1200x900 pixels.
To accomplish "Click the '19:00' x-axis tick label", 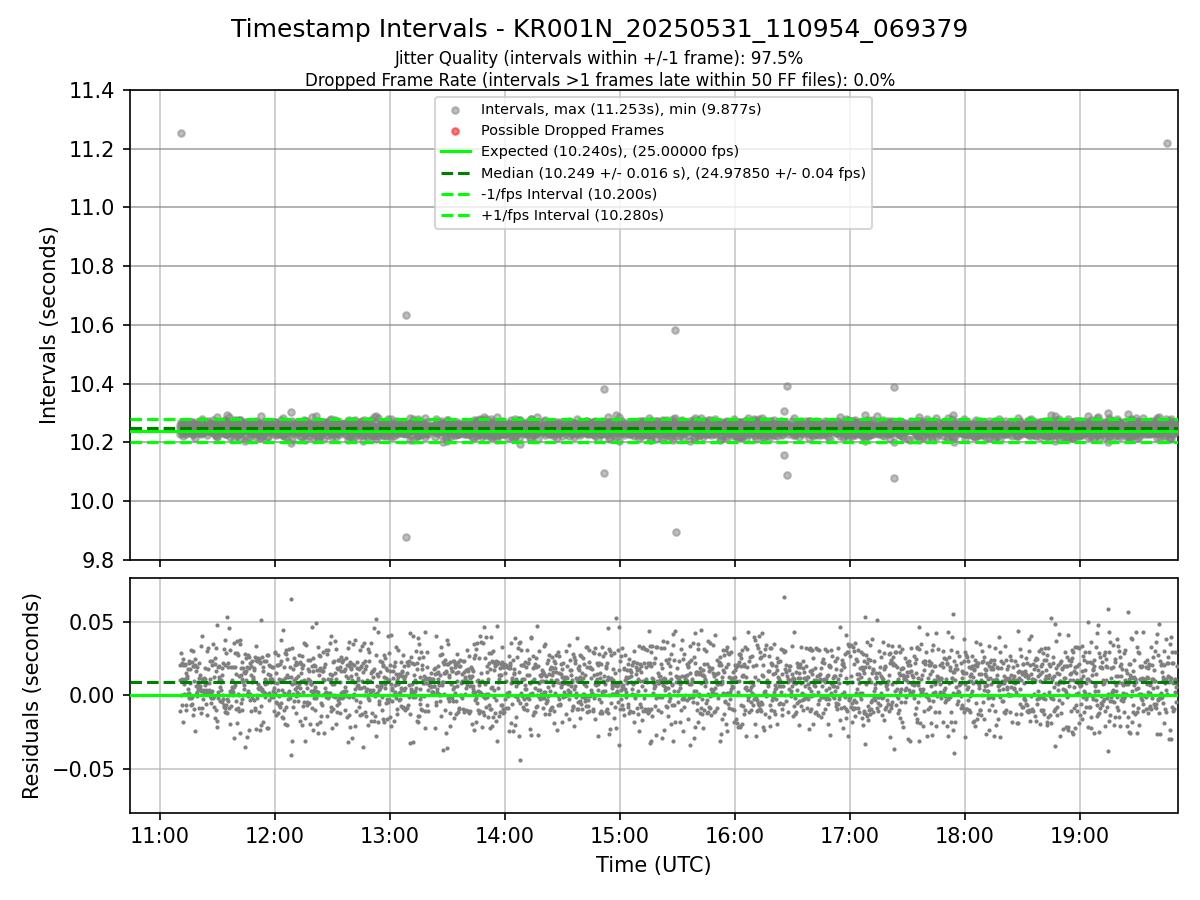I will coord(1079,835).
